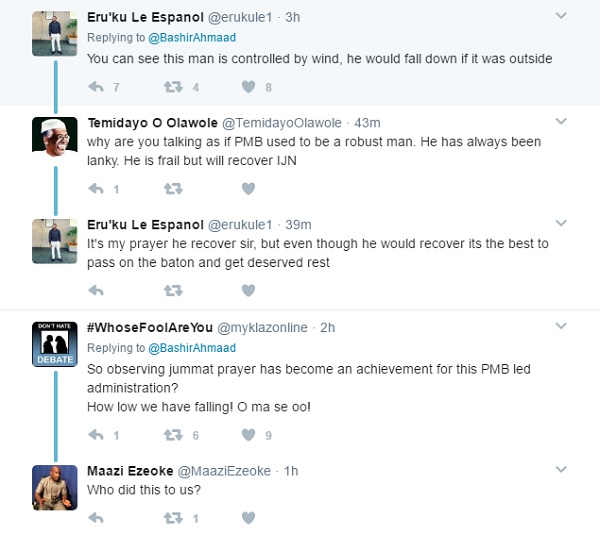Image resolution: width=600 pixels, height=534 pixels.
Task: Reply to Eru'ku's wind-controlled tweet
Action: (97, 87)
